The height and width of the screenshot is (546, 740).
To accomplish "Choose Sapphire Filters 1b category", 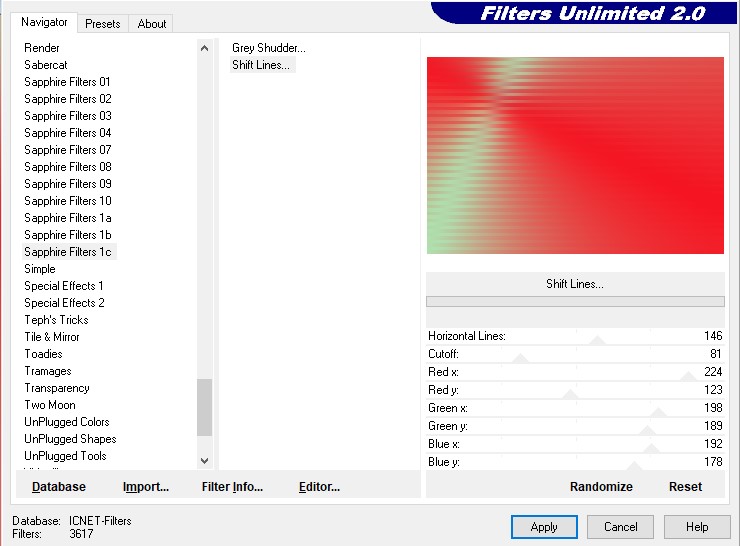I will 68,235.
